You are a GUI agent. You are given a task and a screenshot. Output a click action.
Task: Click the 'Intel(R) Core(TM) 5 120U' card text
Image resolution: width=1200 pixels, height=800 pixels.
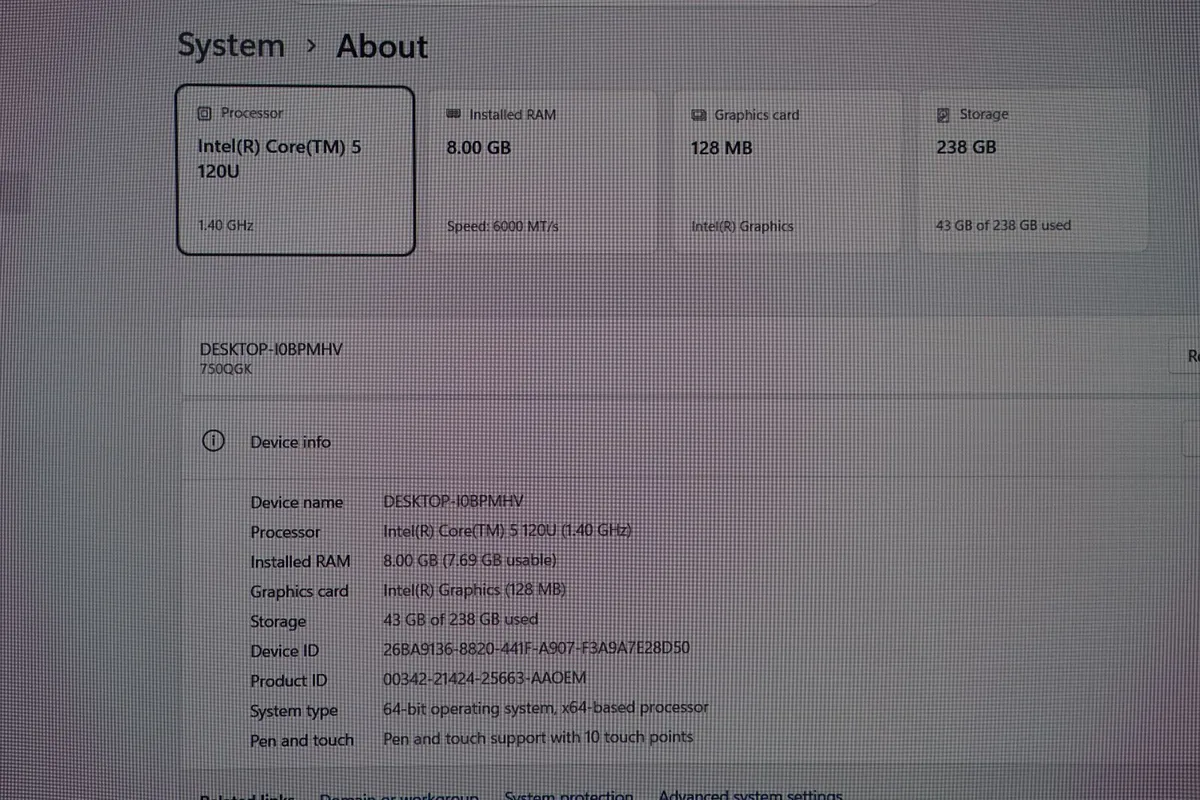pyautogui.click(x=279, y=158)
